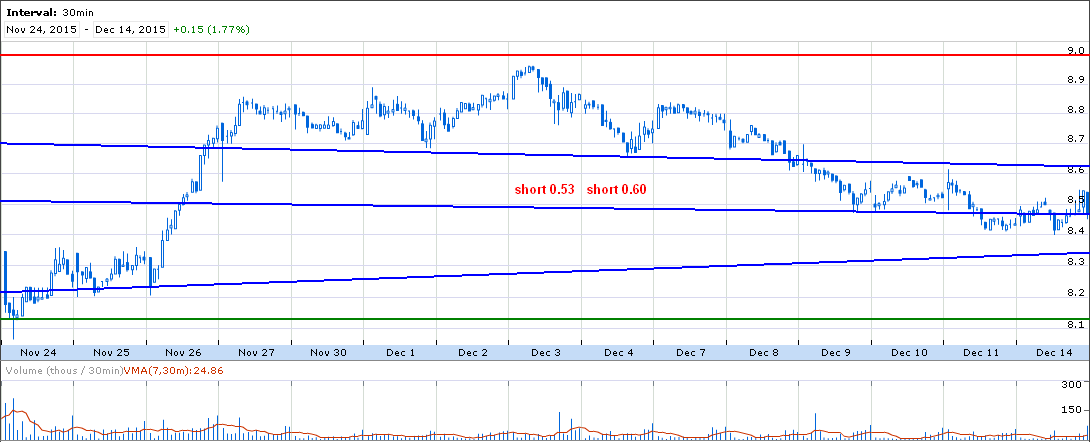
Task: Click the +0.15 (1.77%) change value
Action: point(211,30)
